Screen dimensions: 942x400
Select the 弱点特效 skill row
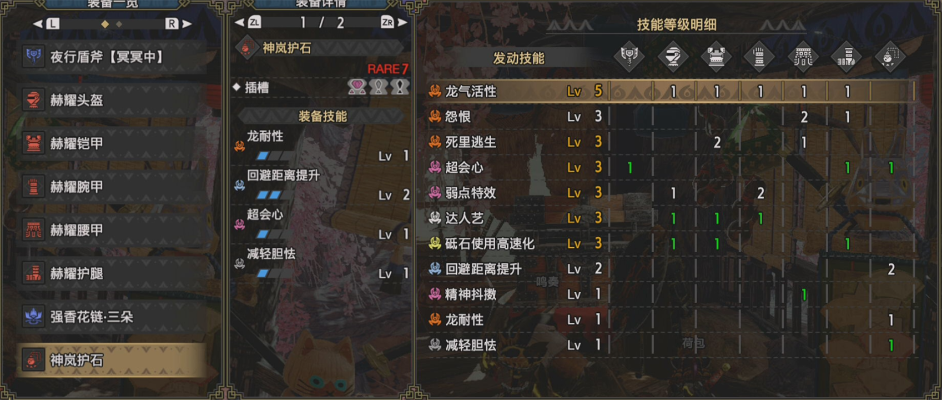click(x=672, y=193)
